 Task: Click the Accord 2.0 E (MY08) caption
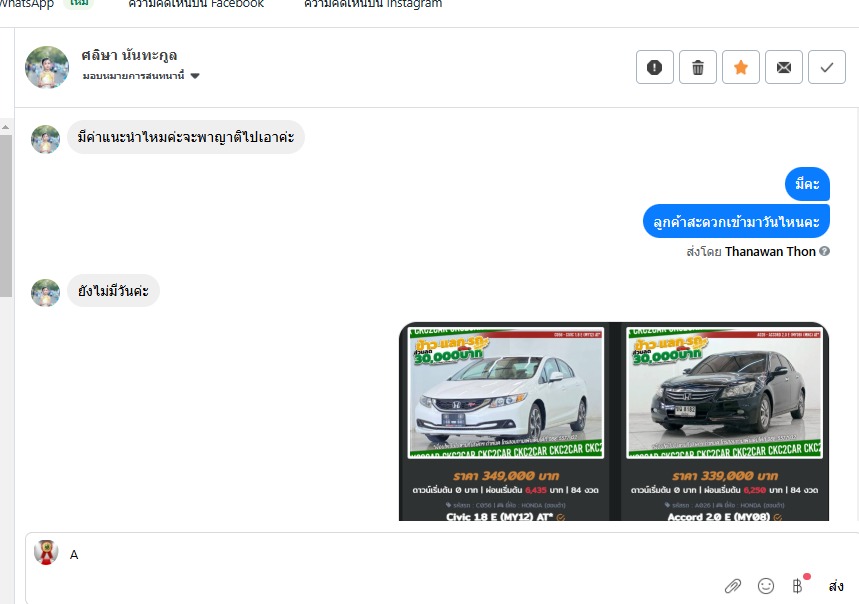[x=719, y=516]
